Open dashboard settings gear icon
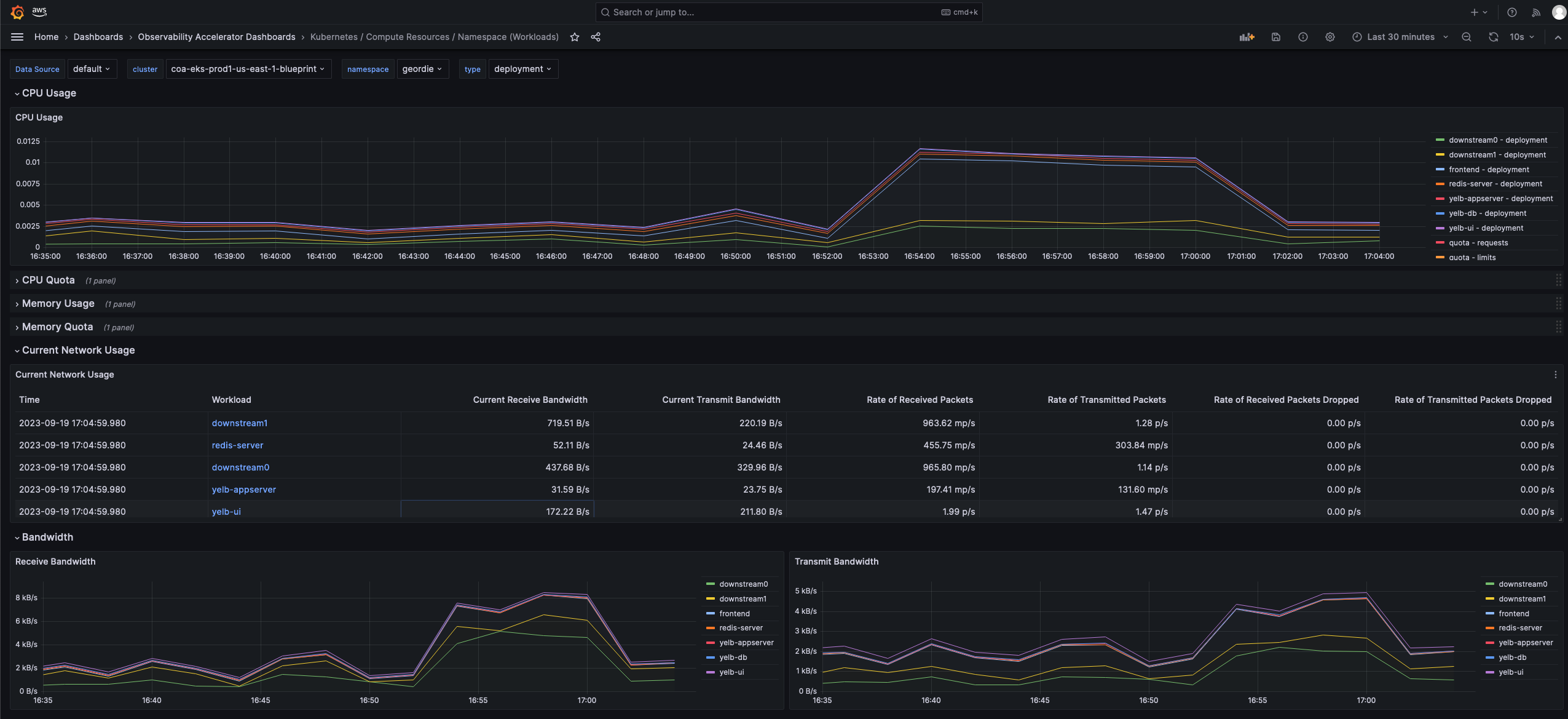Image resolution: width=1568 pixels, height=719 pixels. pyautogui.click(x=1330, y=37)
